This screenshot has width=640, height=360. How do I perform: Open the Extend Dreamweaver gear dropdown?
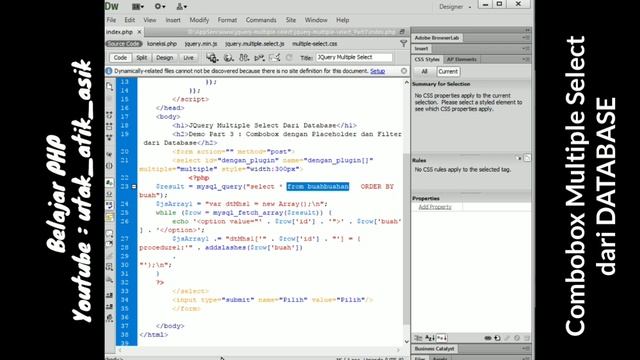coord(160,7)
